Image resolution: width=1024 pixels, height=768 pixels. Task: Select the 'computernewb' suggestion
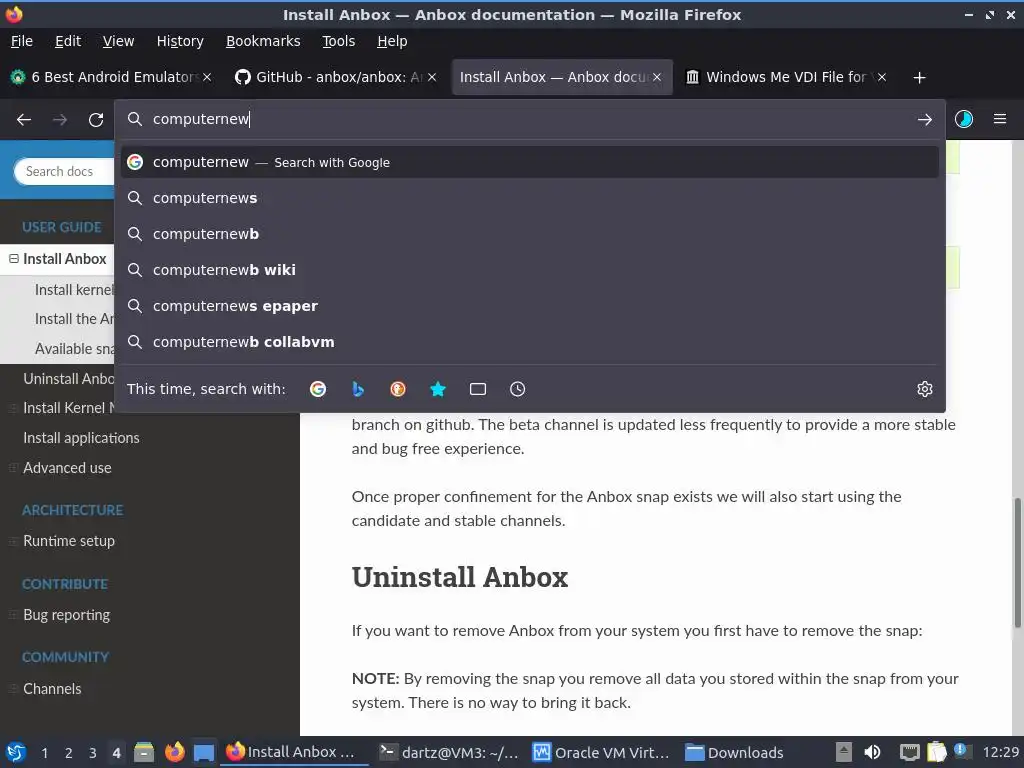530,234
